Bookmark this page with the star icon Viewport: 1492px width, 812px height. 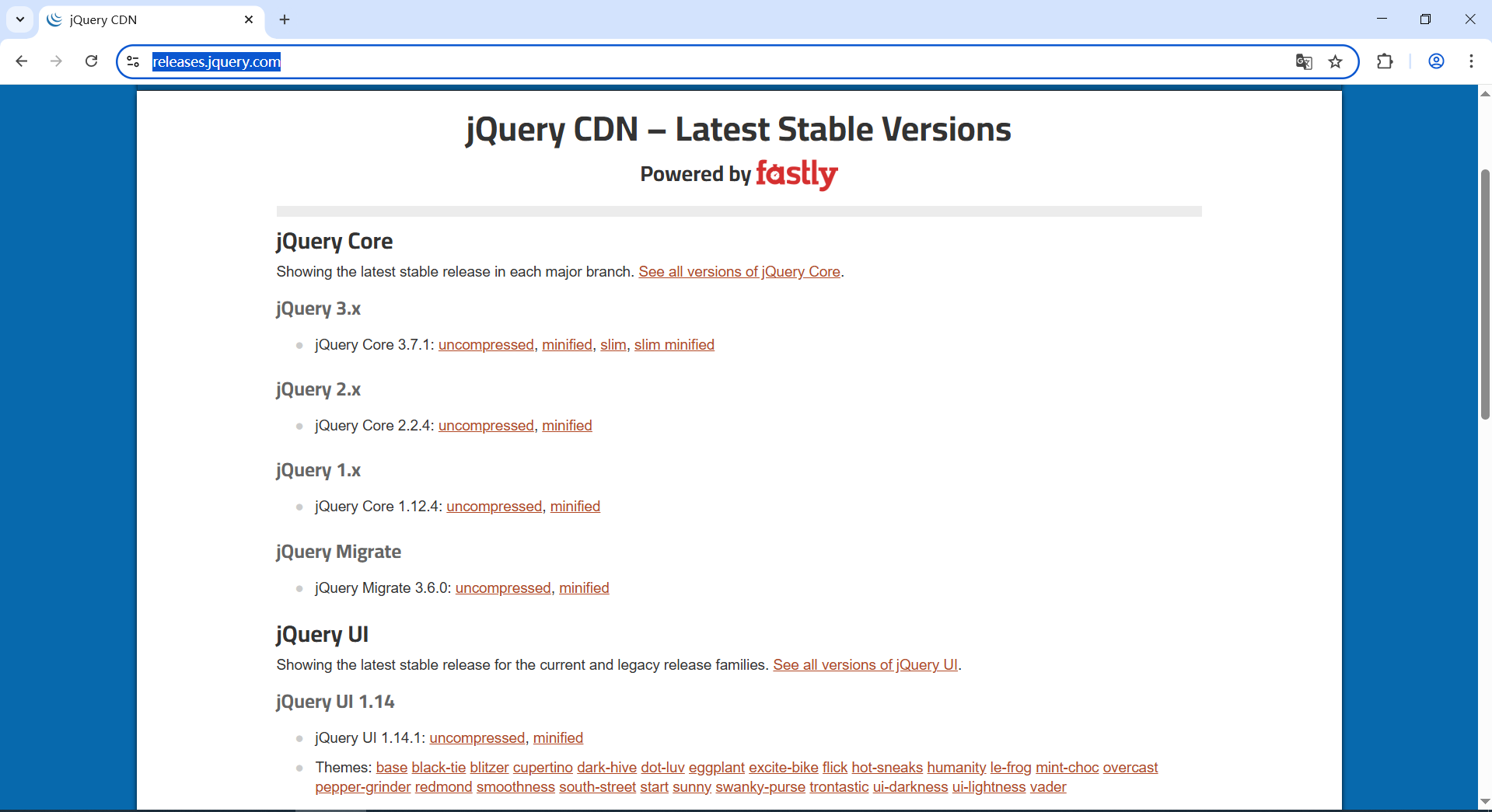[1336, 61]
